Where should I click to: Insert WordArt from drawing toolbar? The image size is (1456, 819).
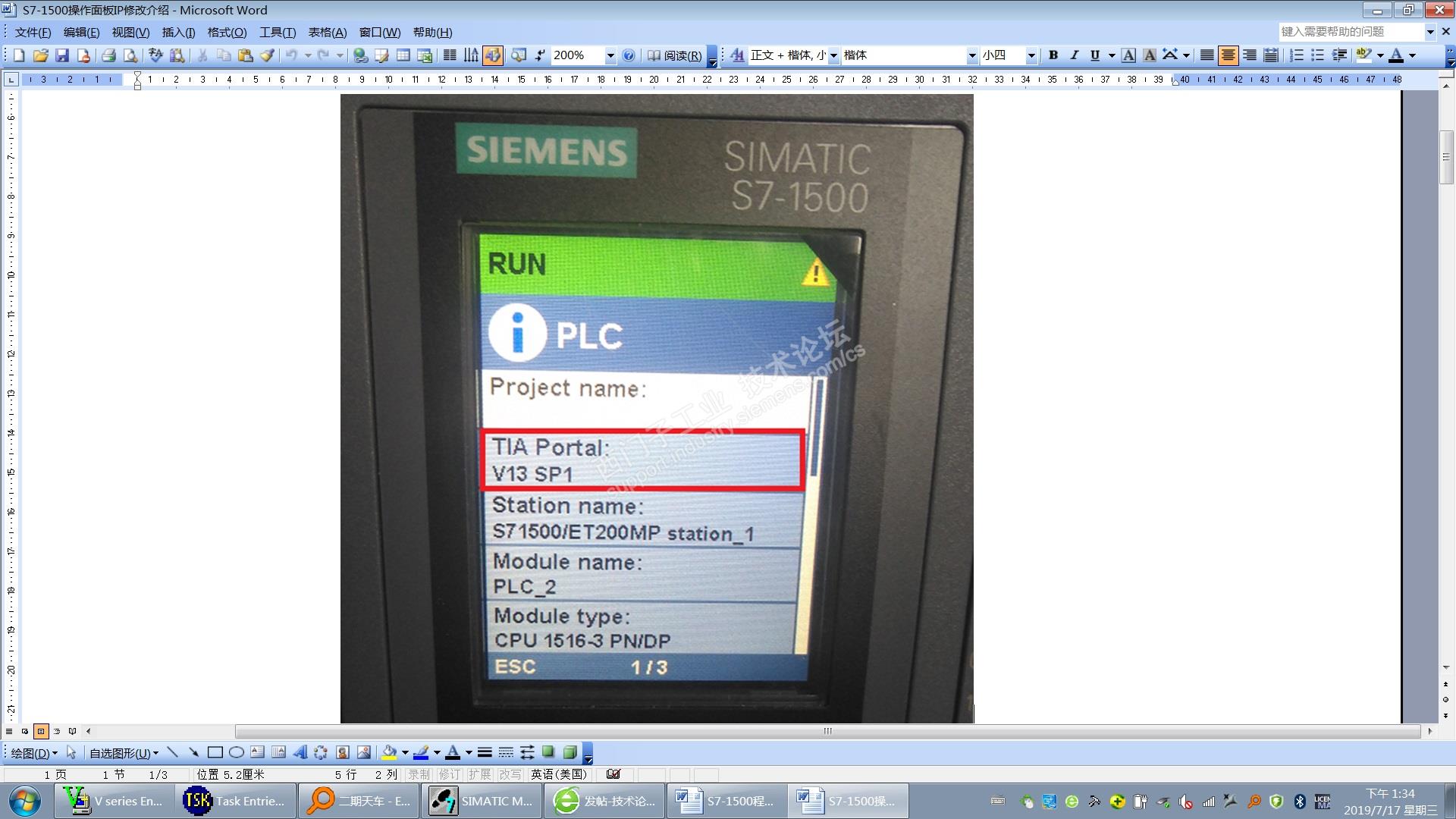click(300, 752)
